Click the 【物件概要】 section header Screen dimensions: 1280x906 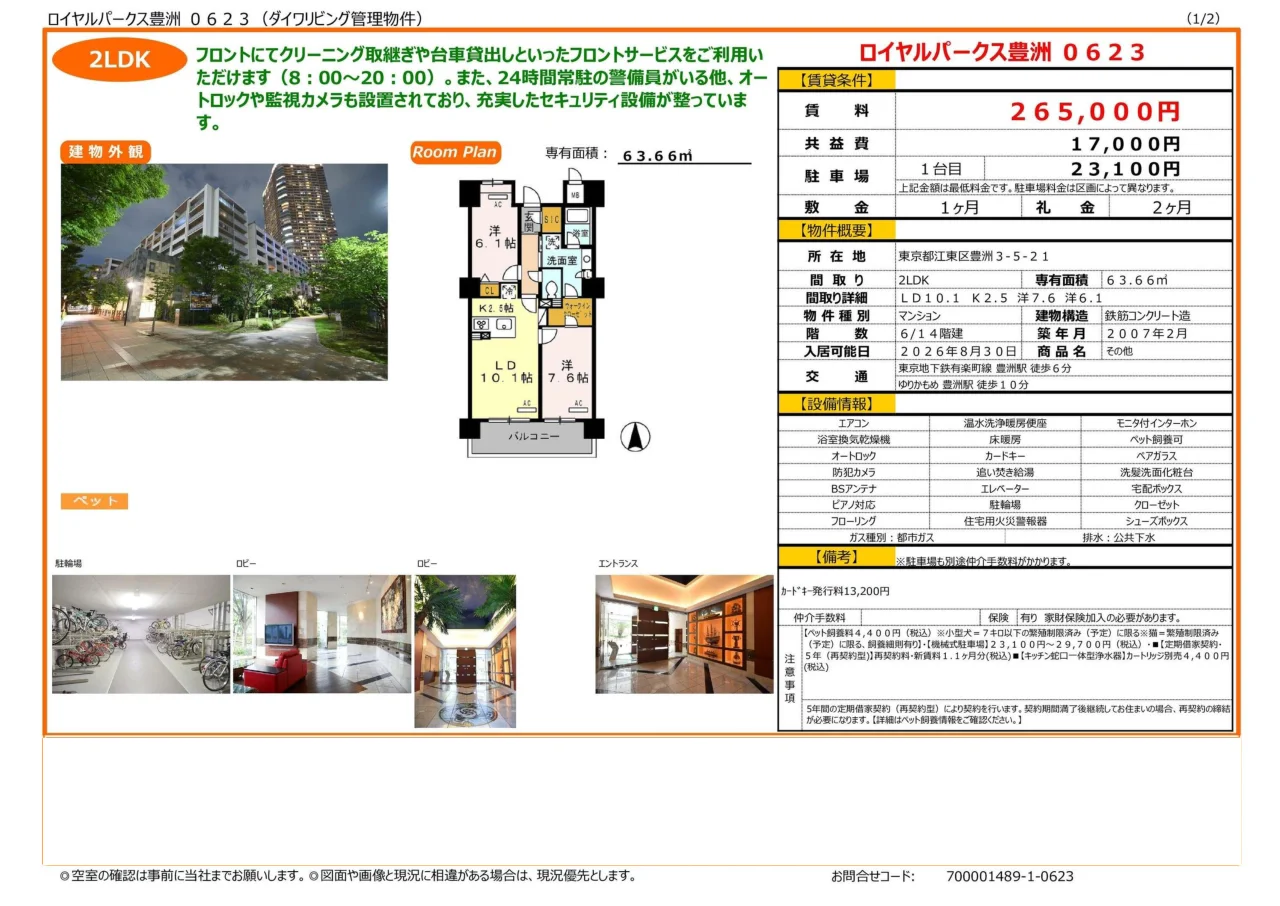coord(836,231)
